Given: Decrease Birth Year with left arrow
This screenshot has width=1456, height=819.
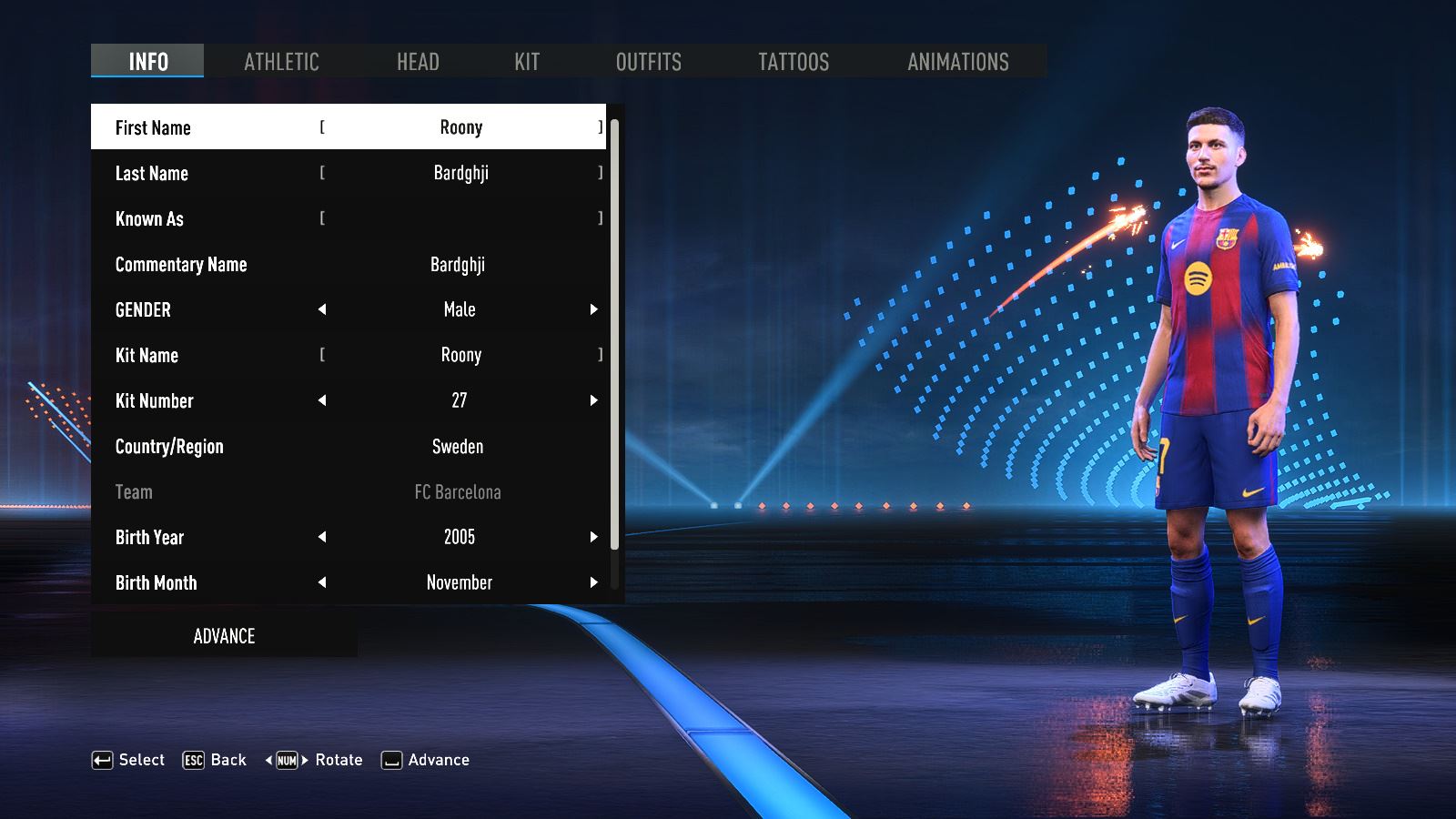Looking at the screenshot, I should (x=322, y=537).
